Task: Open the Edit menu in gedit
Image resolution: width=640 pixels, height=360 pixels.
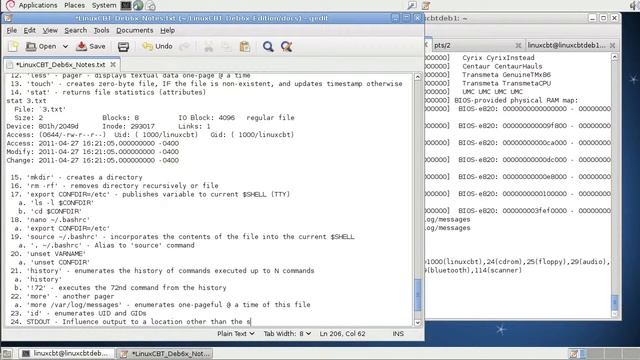Action: coord(29,30)
